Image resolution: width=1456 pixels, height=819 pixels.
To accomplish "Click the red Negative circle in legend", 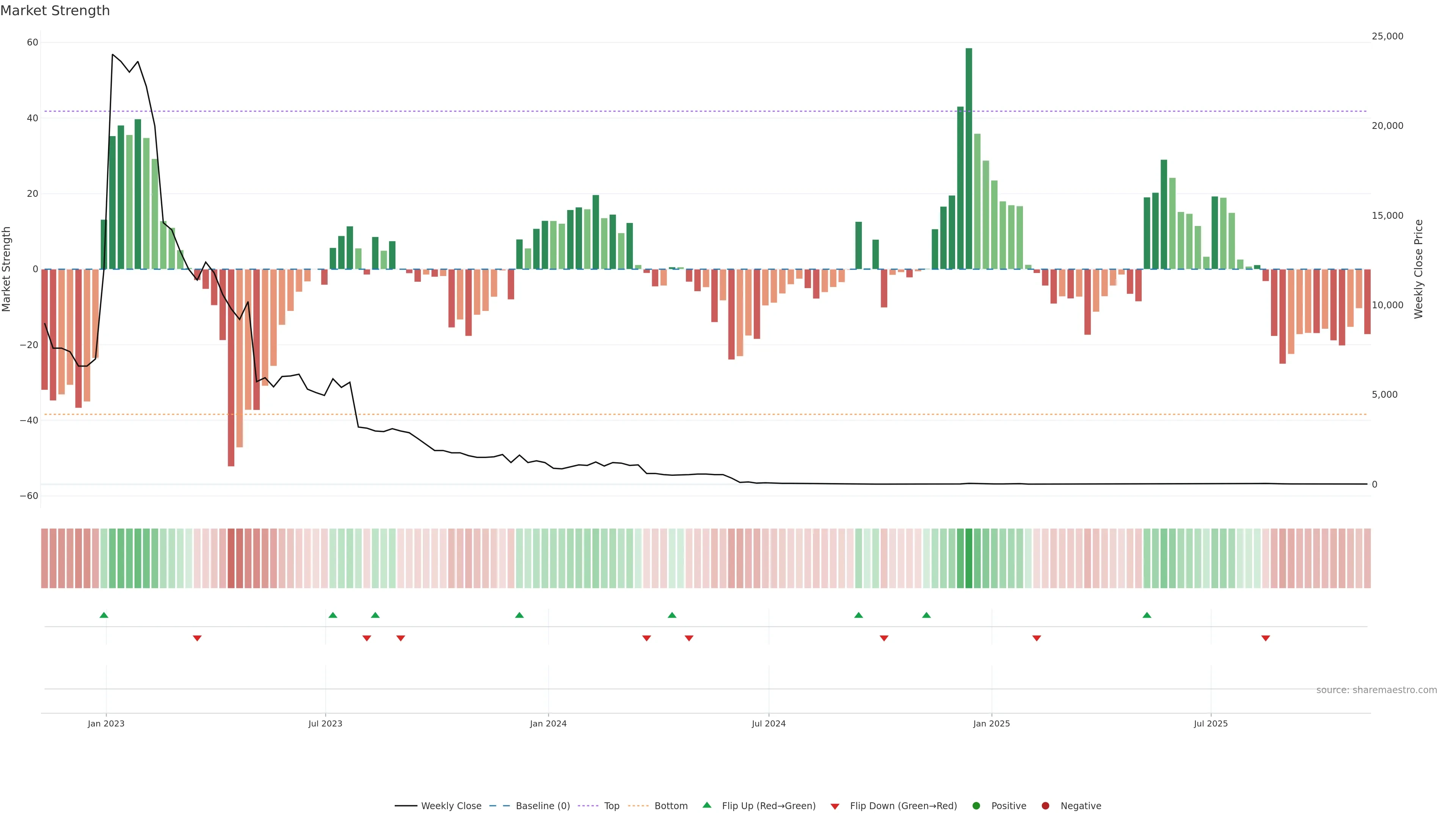I will click(1045, 806).
